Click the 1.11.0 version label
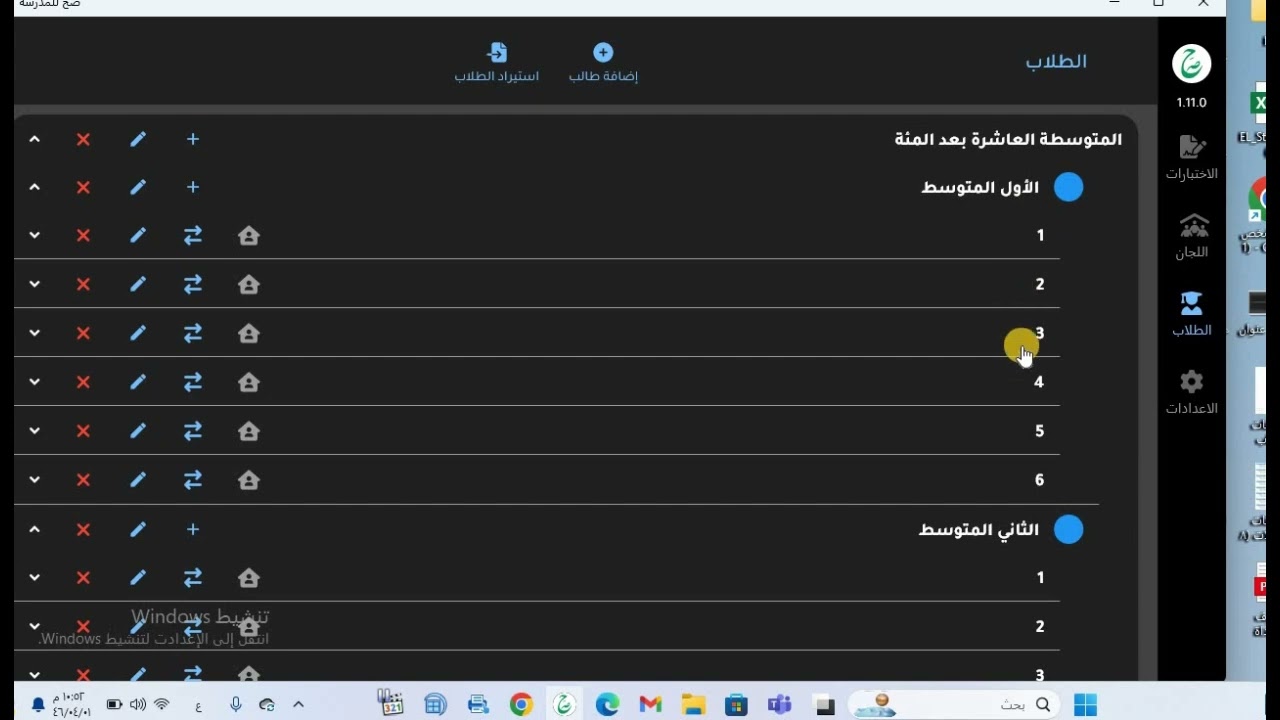Viewport: 1280px width, 720px height. point(1191,102)
